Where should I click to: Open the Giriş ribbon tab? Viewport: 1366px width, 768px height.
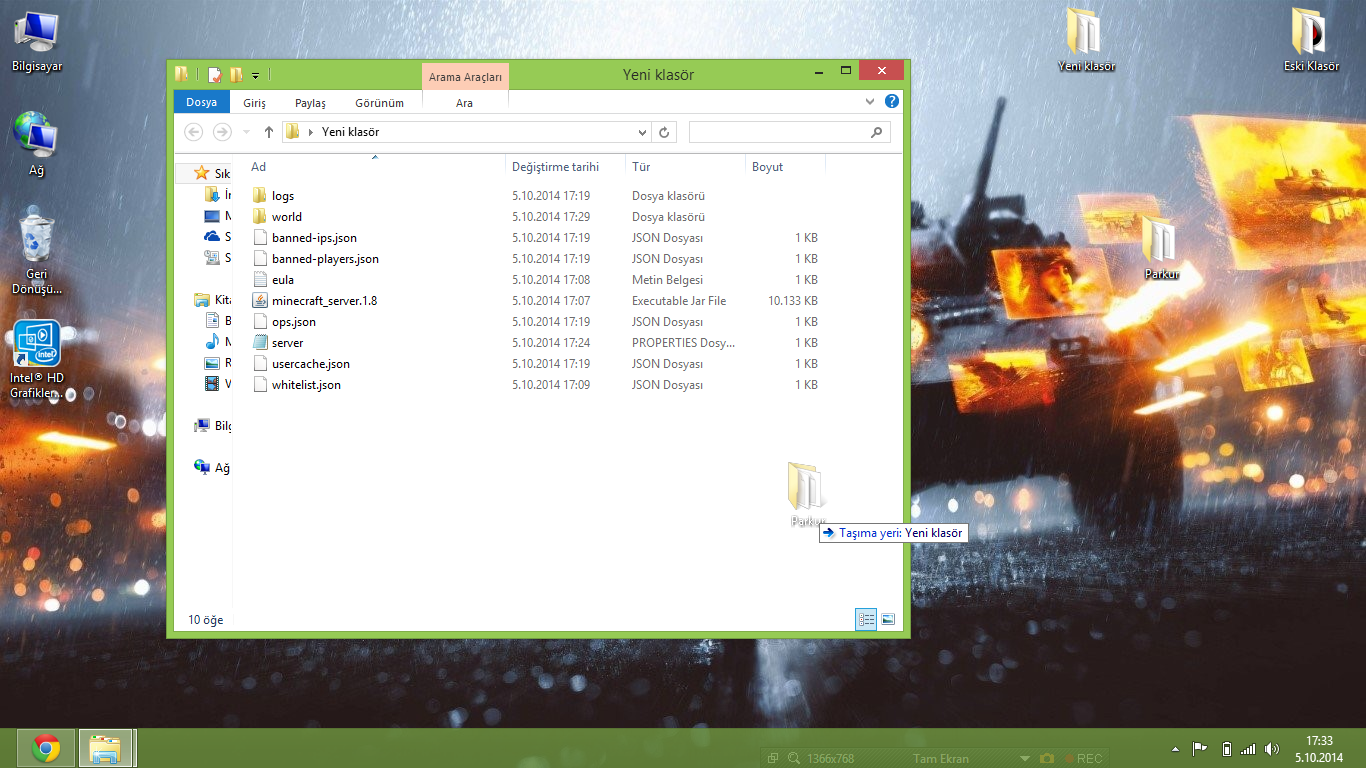(254, 103)
